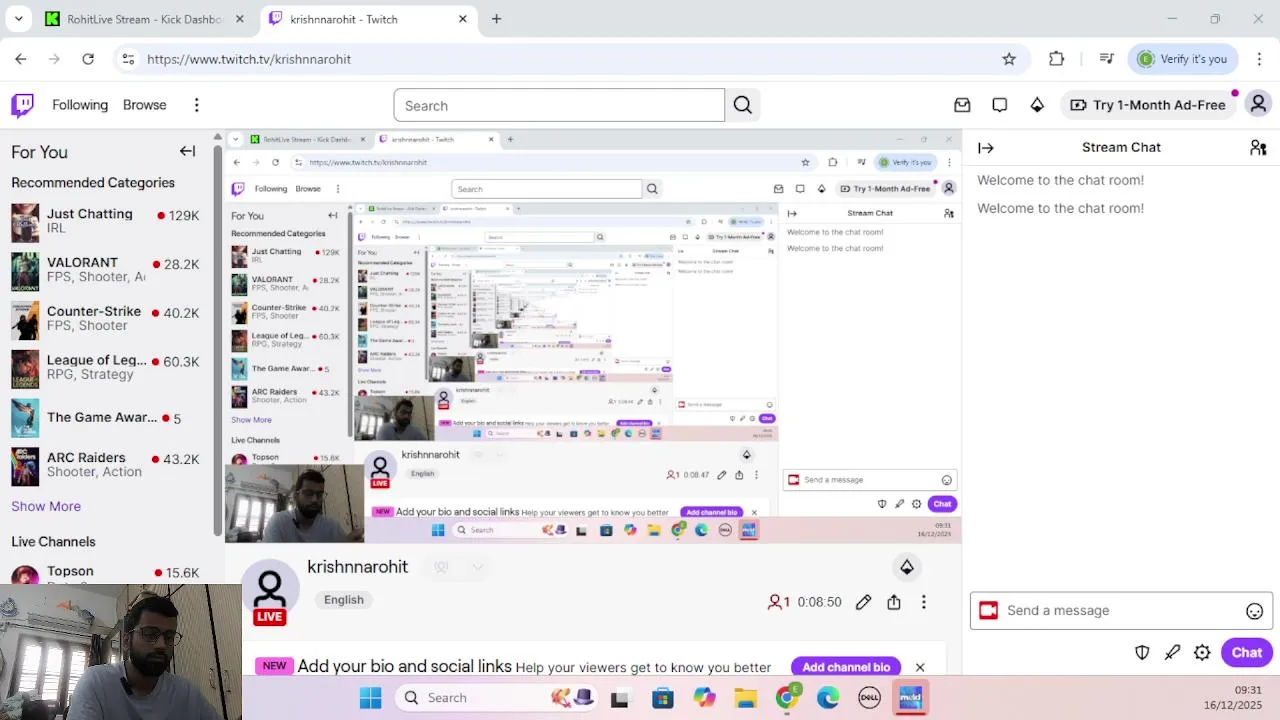Click Try 1-Month Ad-Free button
The width and height of the screenshot is (1280, 720).
pyautogui.click(x=1147, y=105)
